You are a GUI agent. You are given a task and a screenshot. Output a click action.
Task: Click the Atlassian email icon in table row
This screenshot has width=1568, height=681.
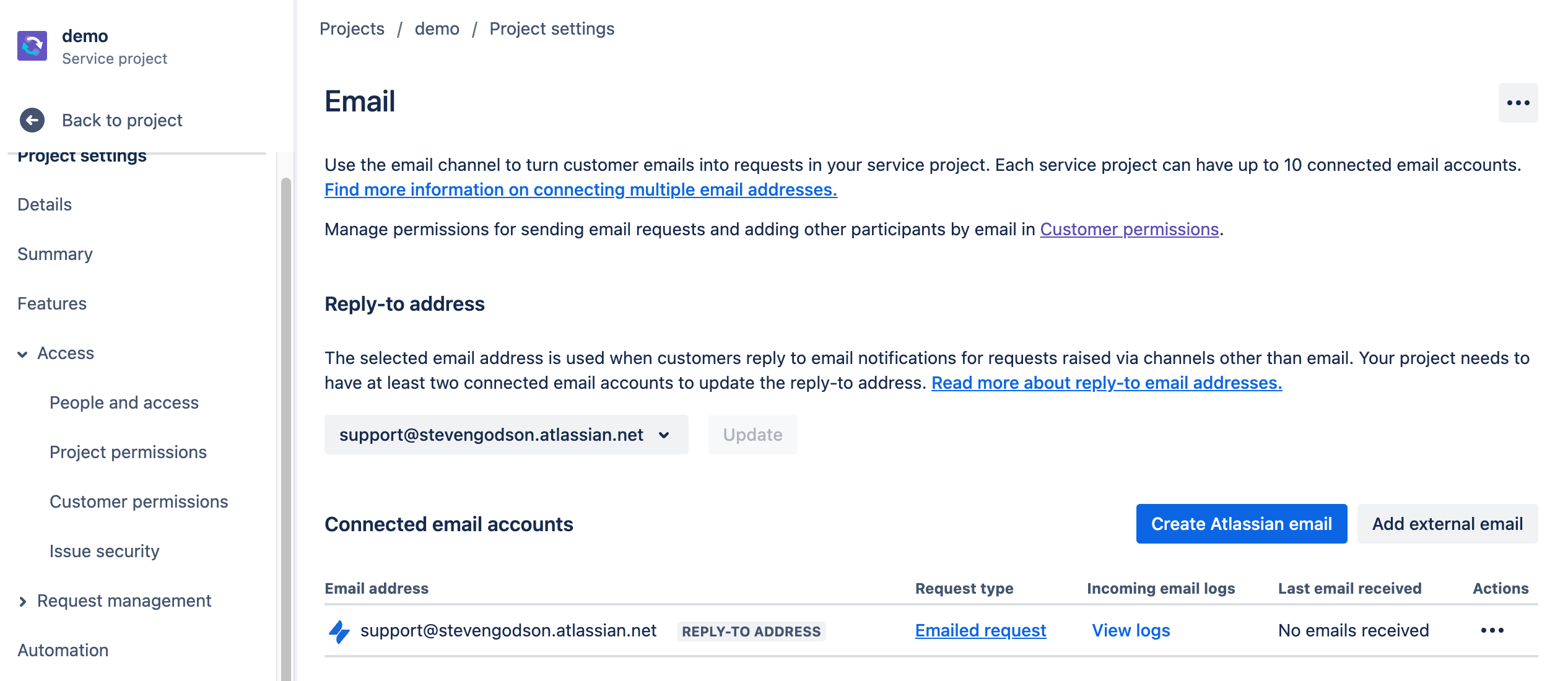339,631
